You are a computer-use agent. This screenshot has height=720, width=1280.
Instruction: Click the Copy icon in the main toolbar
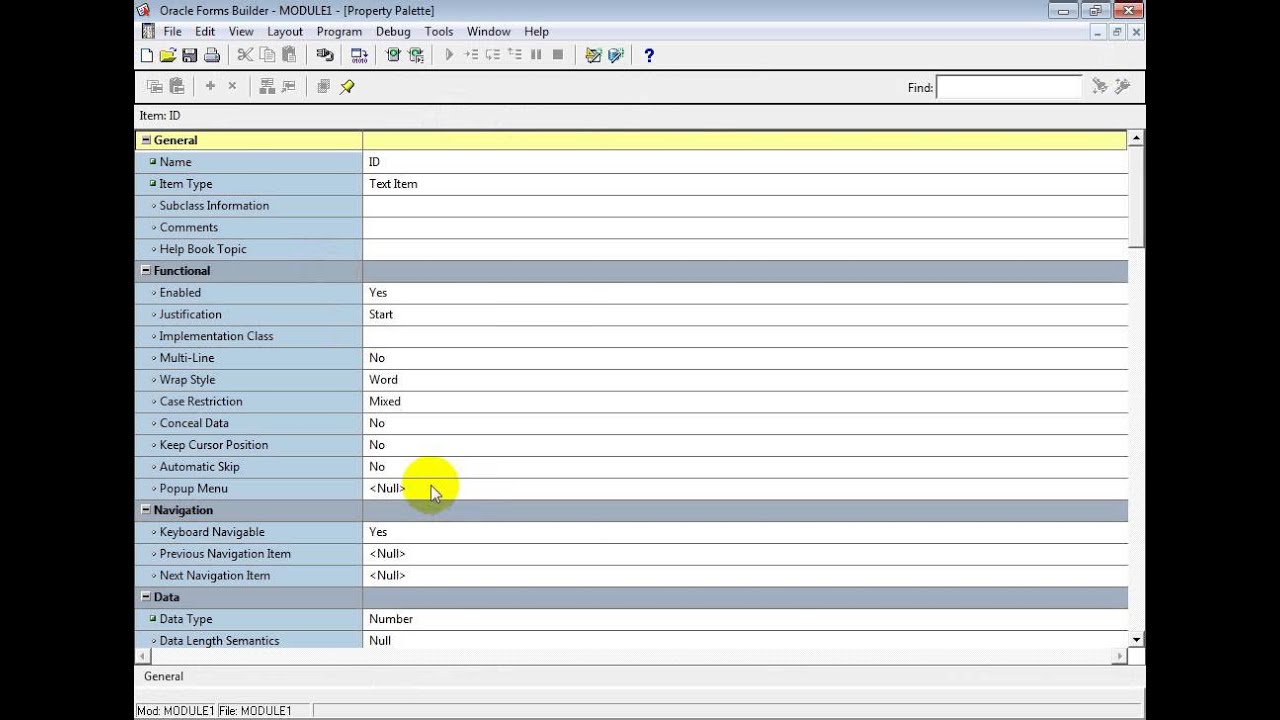click(267, 55)
